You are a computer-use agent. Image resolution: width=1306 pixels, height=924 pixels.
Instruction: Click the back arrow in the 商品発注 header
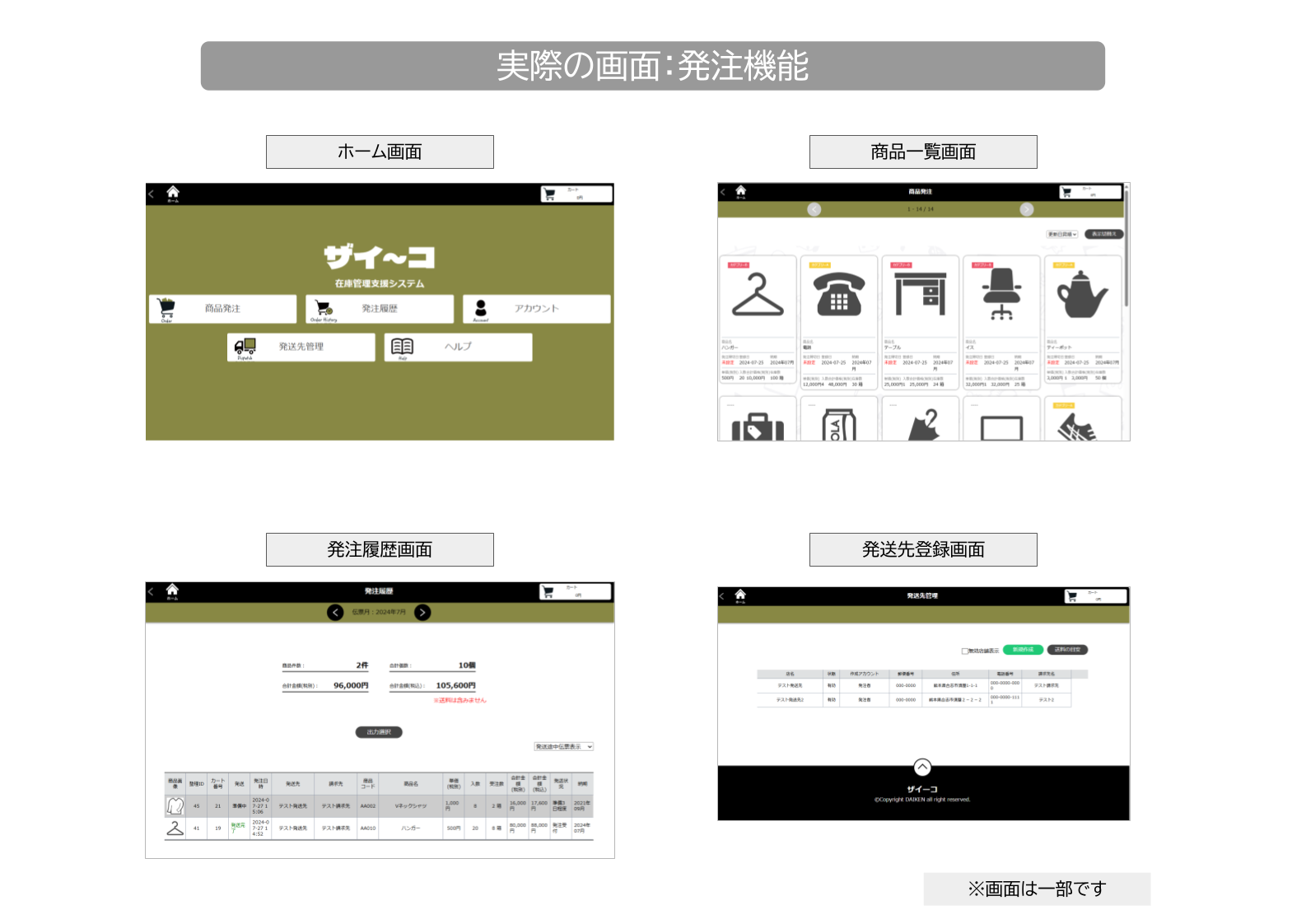(x=723, y=192)
